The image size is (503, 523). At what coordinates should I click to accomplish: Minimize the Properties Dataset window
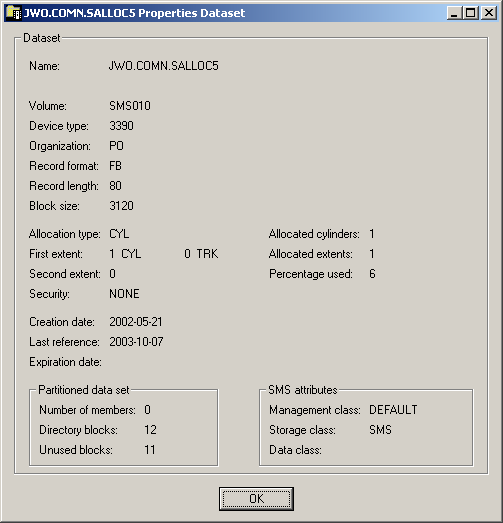point(454,13)
